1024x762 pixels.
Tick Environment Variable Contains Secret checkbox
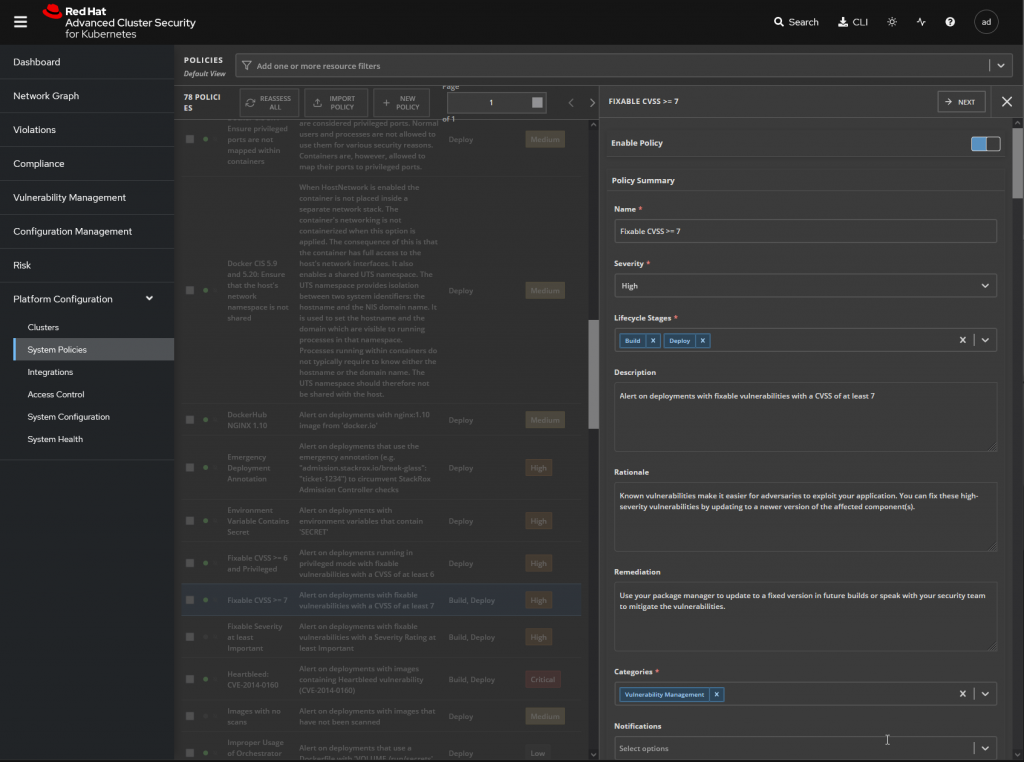tap(189, 521)
